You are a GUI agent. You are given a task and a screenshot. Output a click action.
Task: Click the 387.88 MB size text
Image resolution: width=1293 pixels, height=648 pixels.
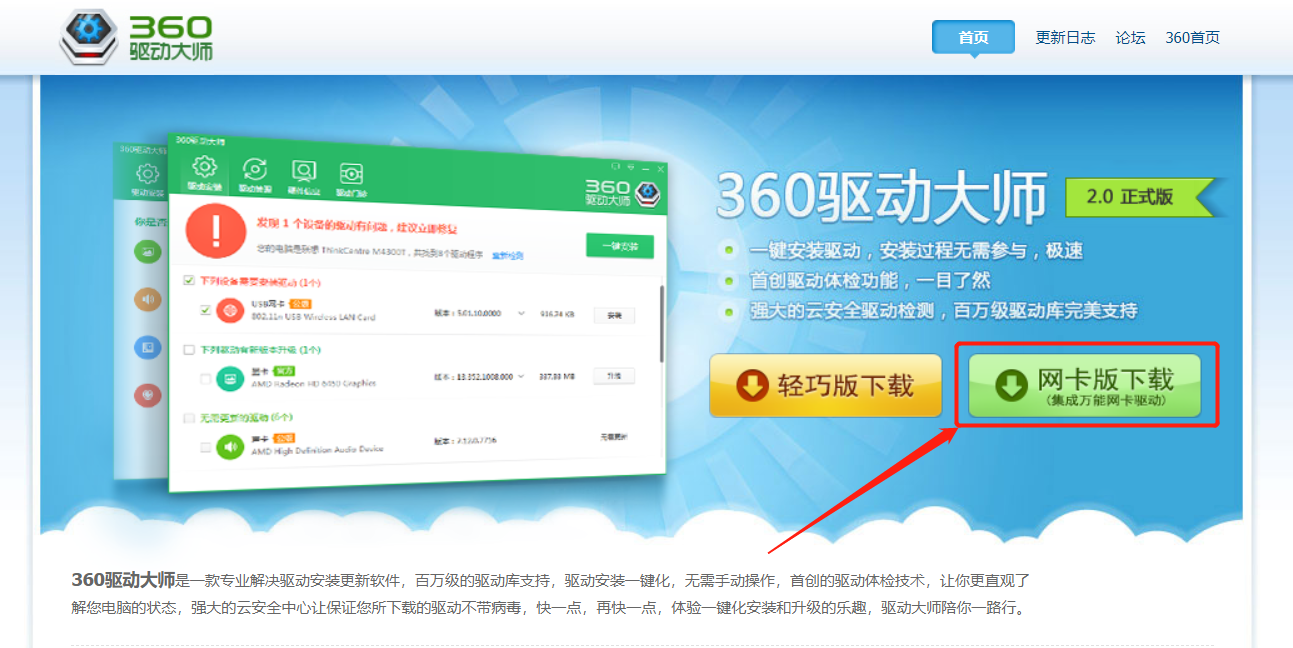pos(557,377)
